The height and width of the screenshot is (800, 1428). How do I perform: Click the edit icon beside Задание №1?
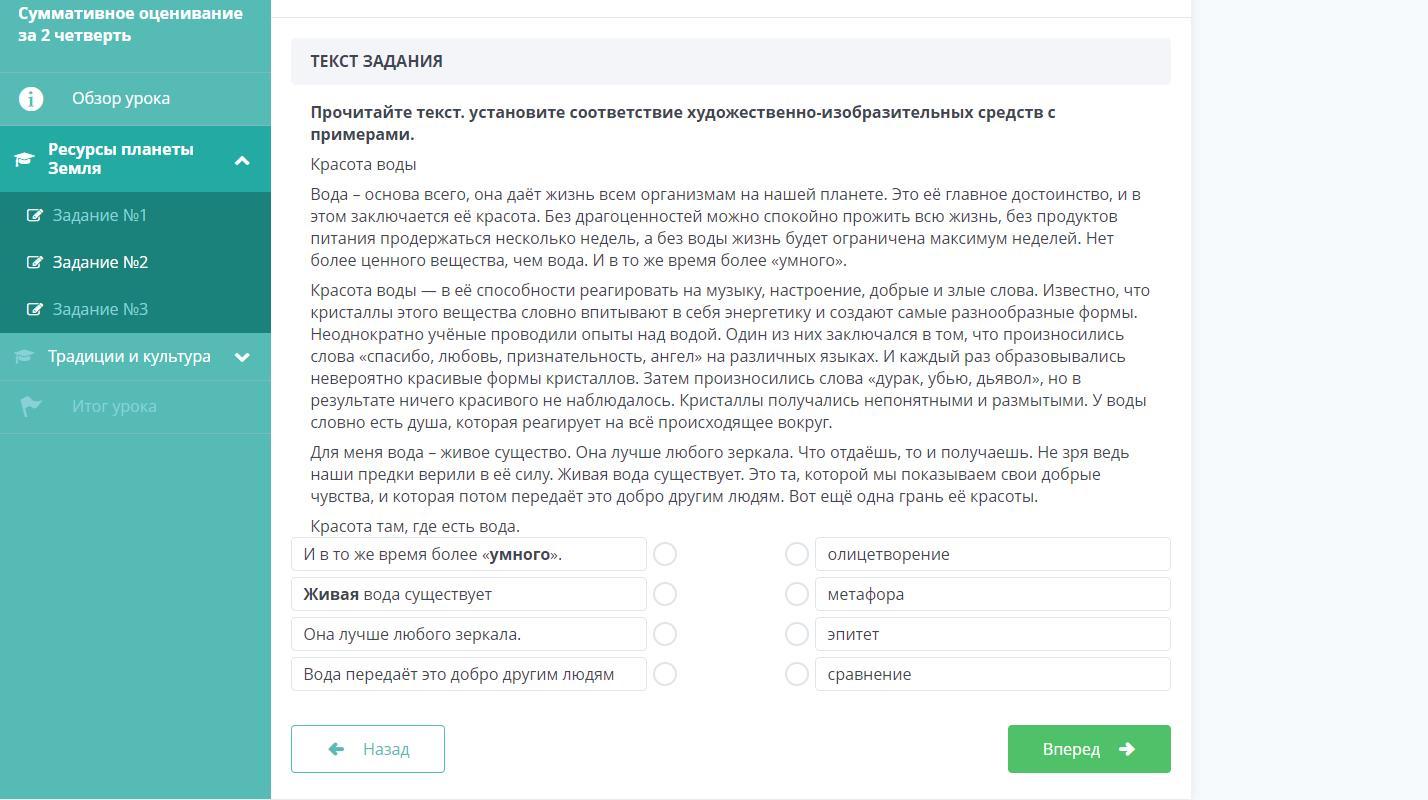(35, 215)
